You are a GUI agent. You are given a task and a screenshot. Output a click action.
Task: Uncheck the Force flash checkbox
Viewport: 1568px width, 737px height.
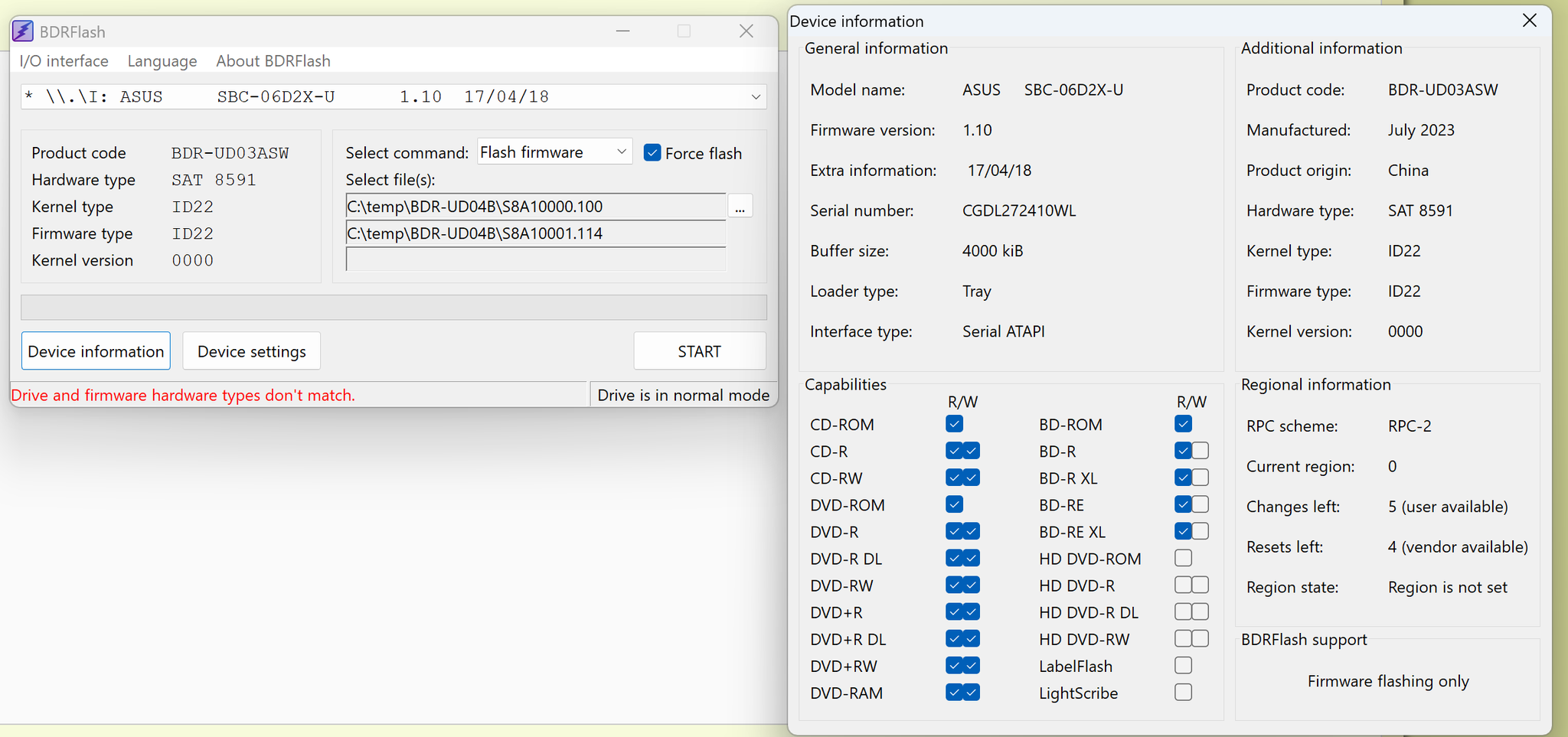coord(652,152)
